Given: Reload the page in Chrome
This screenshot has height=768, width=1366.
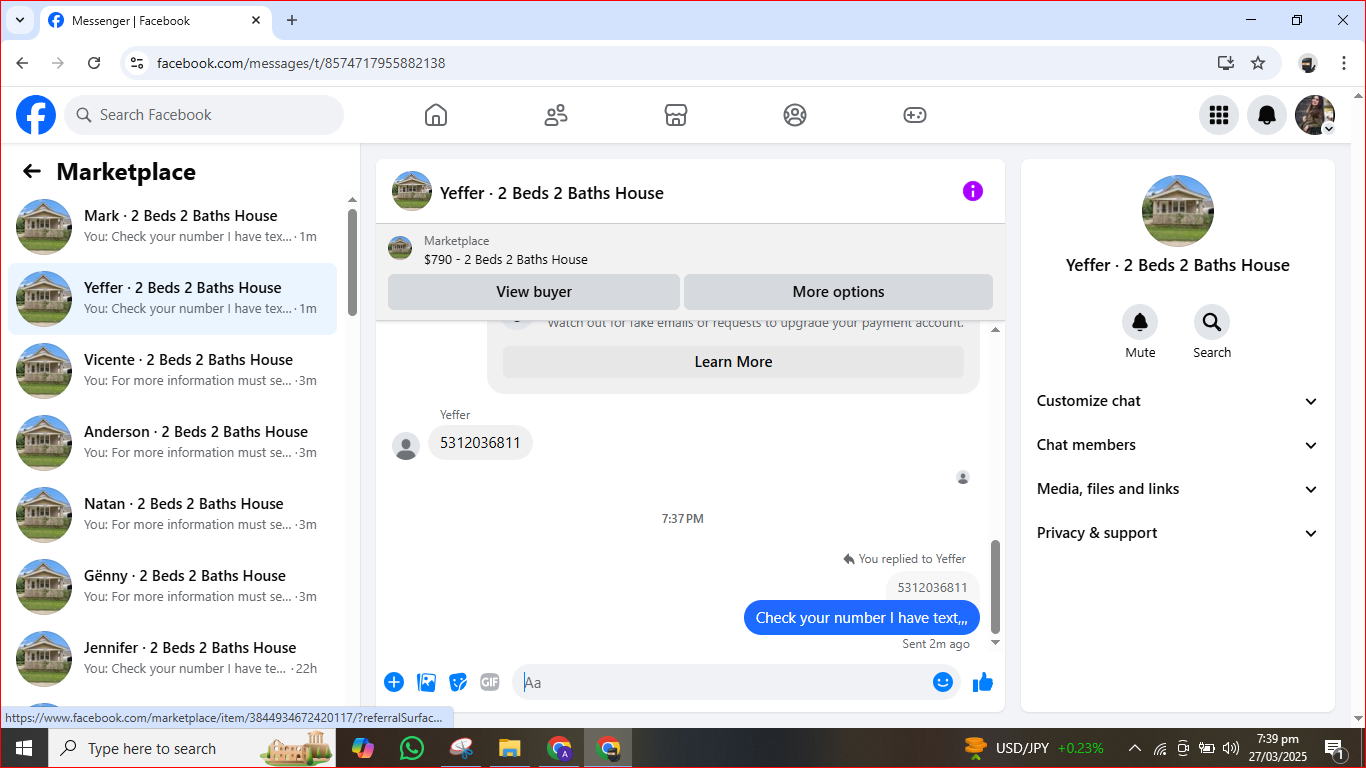Looking at the screenshot, I should click(x=94, y=63).
